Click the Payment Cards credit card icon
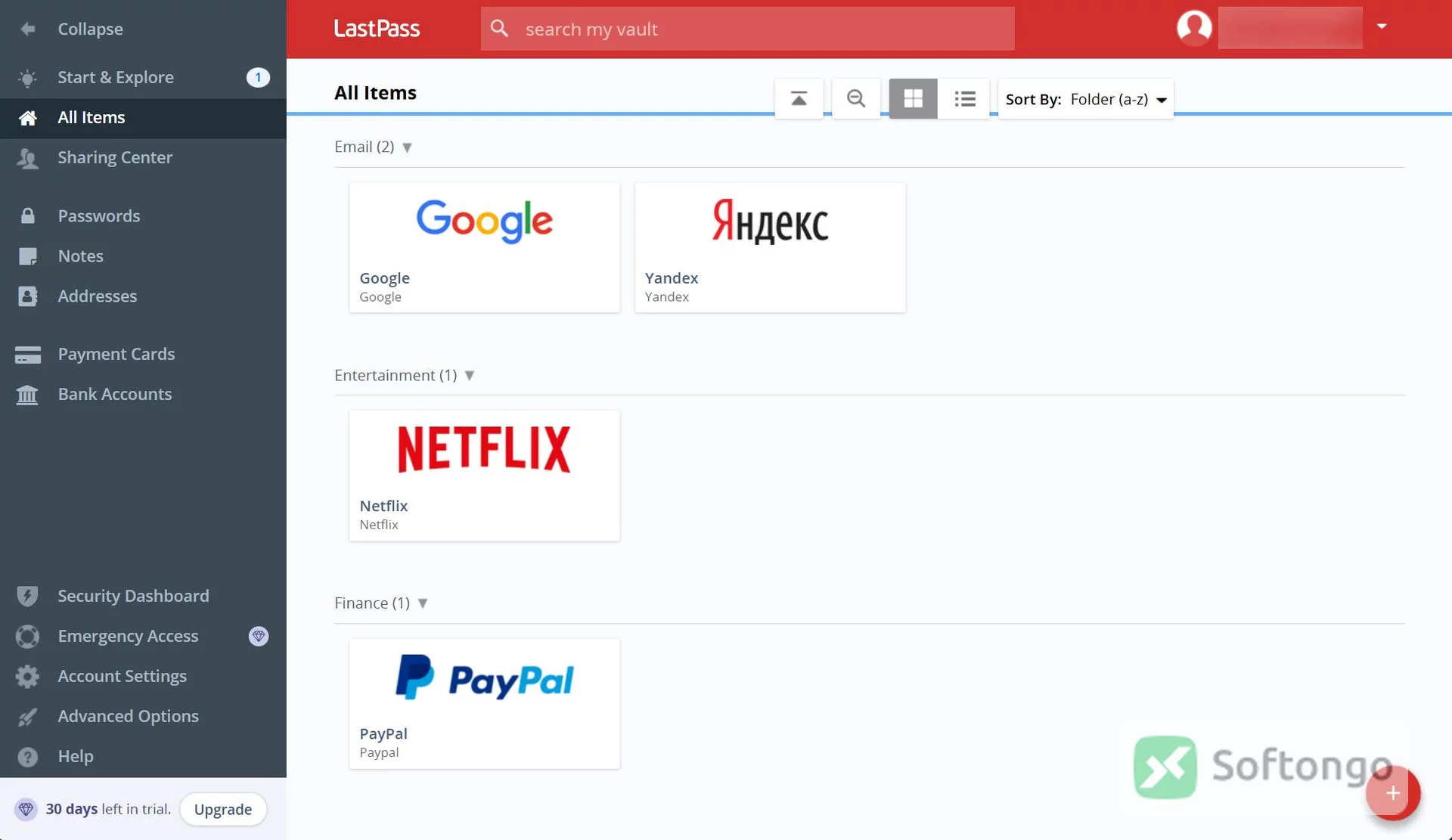Image resolution: width=1452 pixels, height=840 pixels. (x=27, y=354)
